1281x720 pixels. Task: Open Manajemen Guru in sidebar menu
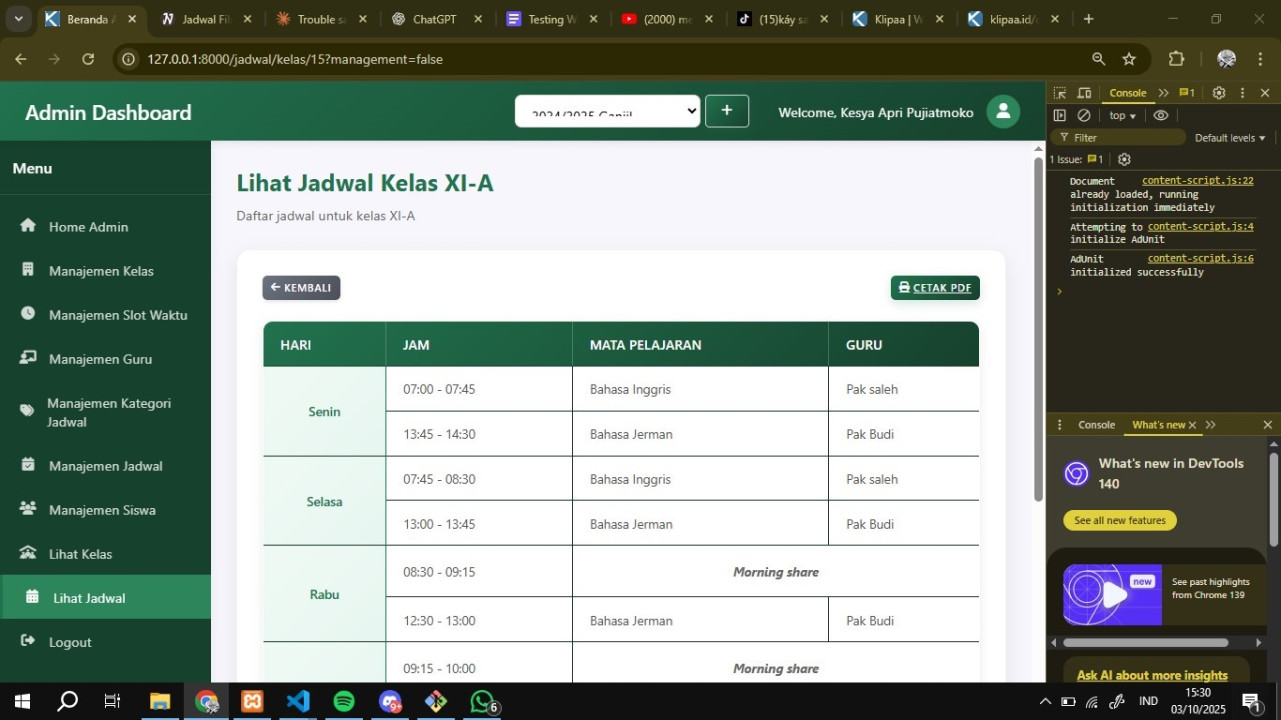[100, 359]
